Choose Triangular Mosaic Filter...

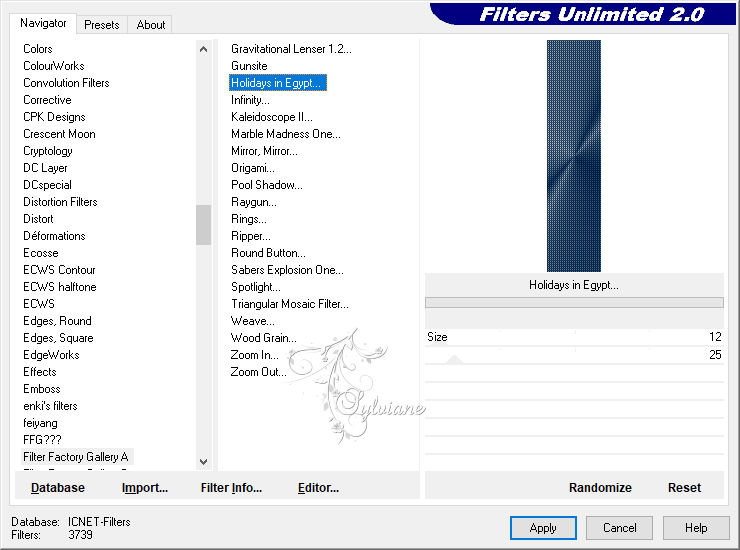[290, 304]
